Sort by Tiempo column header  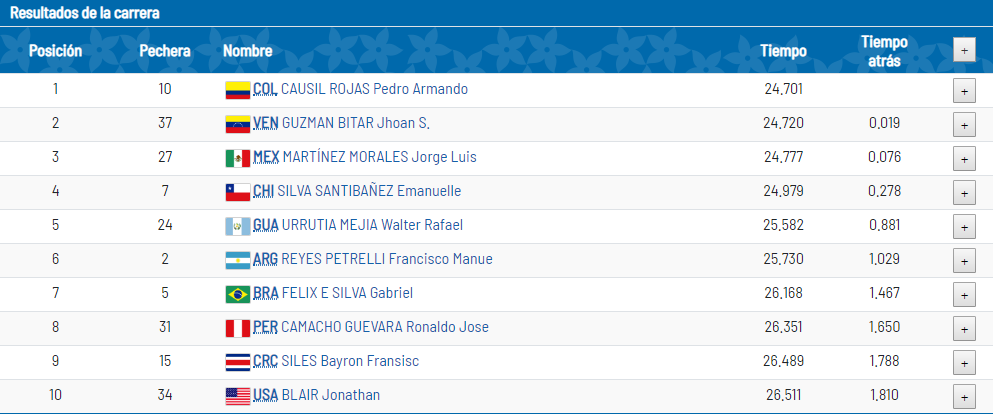click(x=783, y=50)
